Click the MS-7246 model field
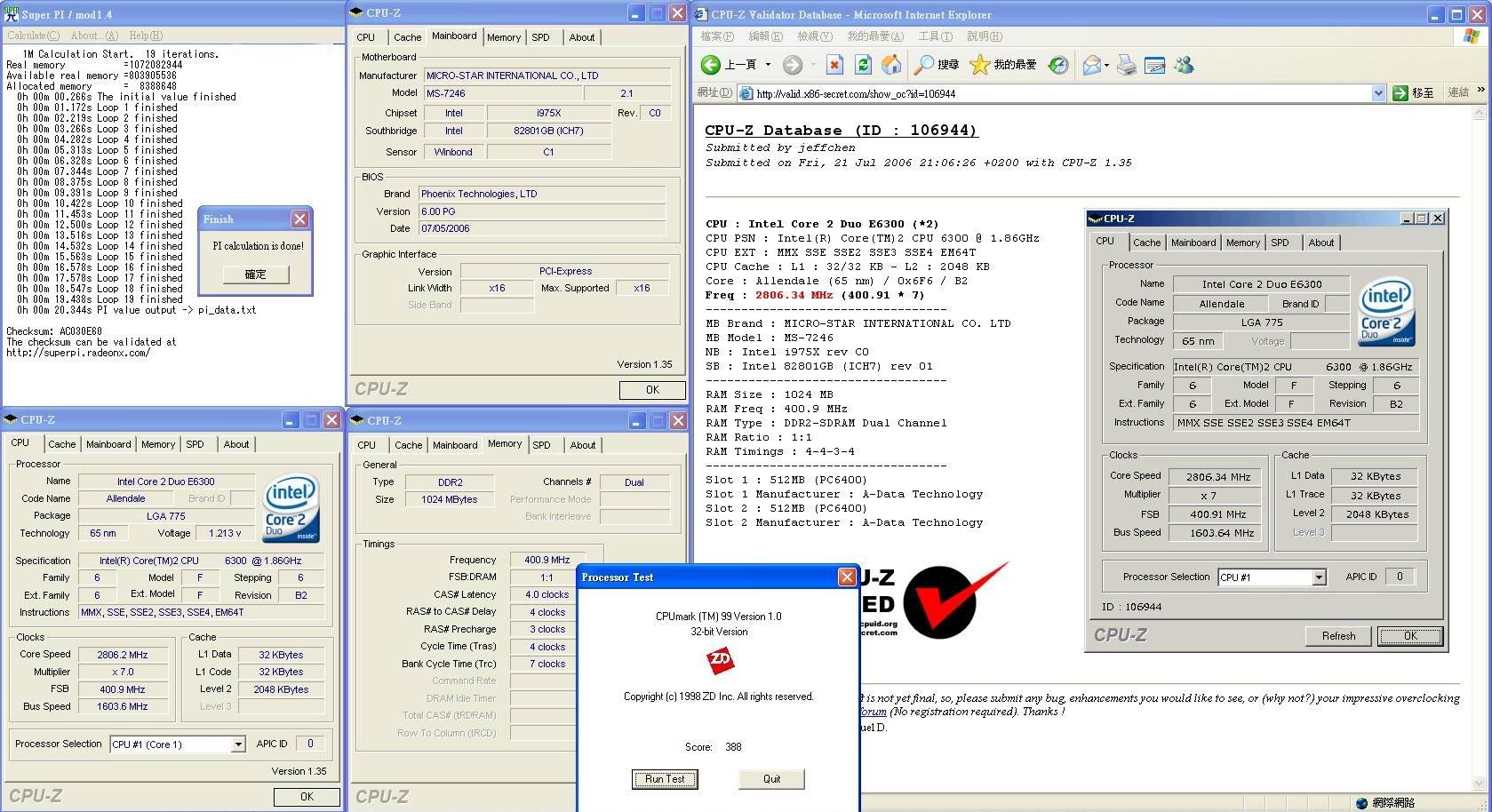Screen dimensions: 1492x812 coord(504,93)
